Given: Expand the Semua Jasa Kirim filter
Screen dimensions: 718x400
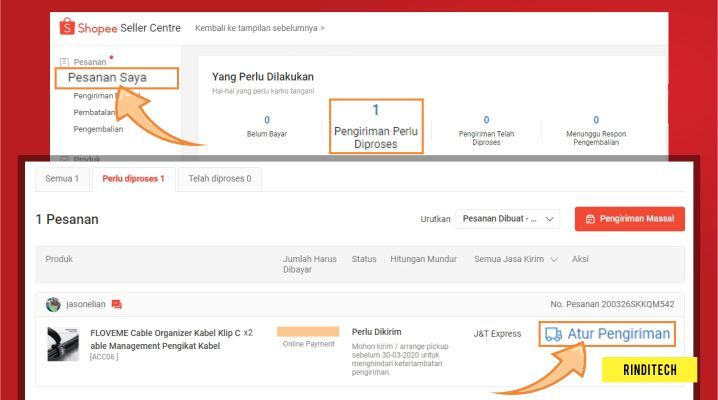Looking at the screenshot, I should click(516, 259).
